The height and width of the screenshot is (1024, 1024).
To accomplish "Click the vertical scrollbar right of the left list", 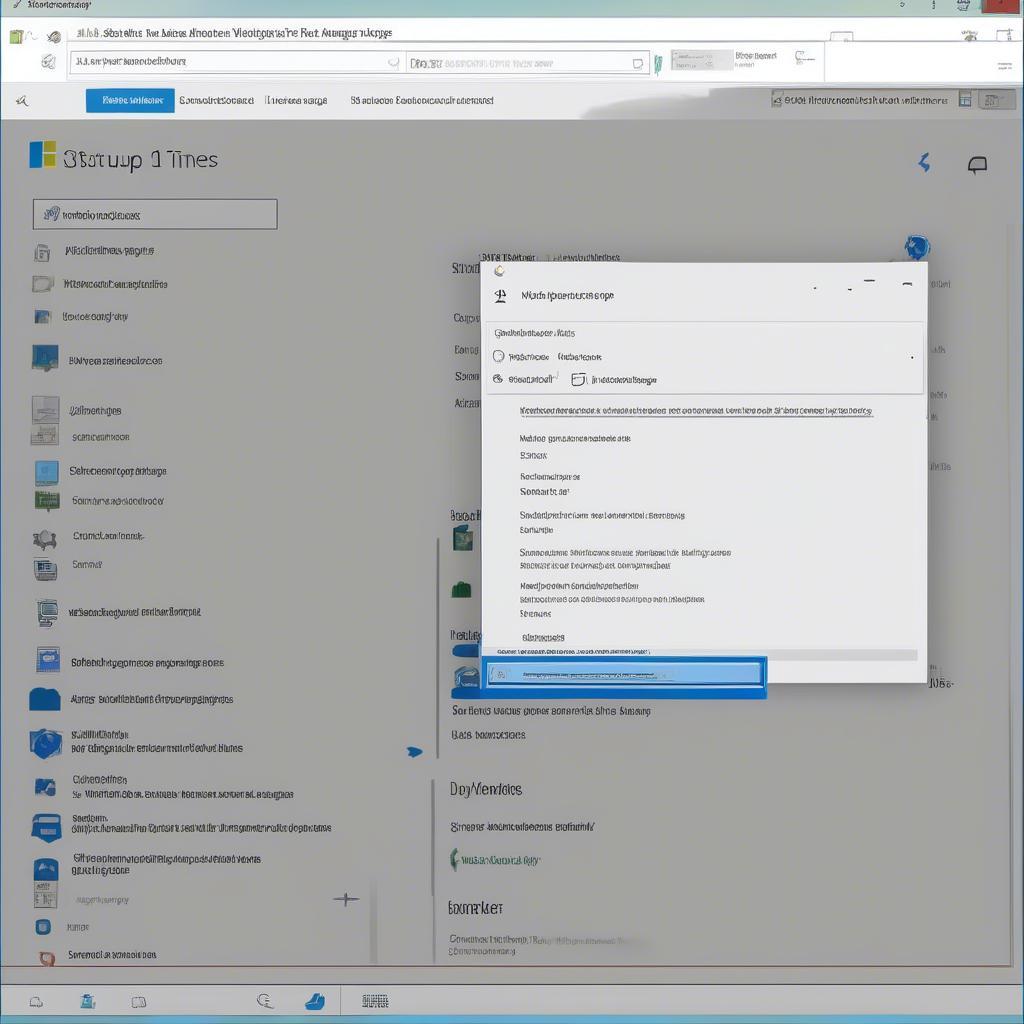I will coord(437,647).
